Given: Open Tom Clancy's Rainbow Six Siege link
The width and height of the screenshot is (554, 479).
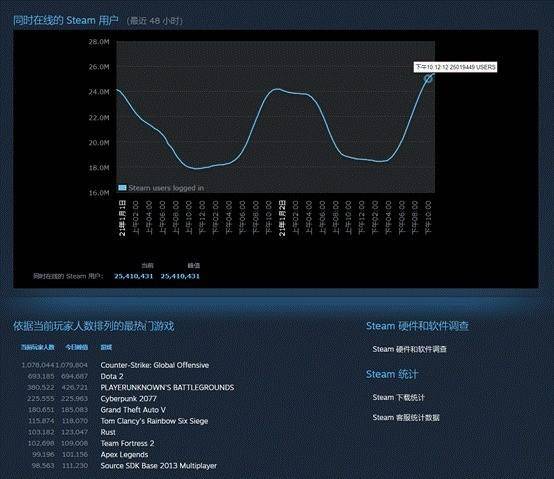Looking at the screenshot, I should [154, 421].
